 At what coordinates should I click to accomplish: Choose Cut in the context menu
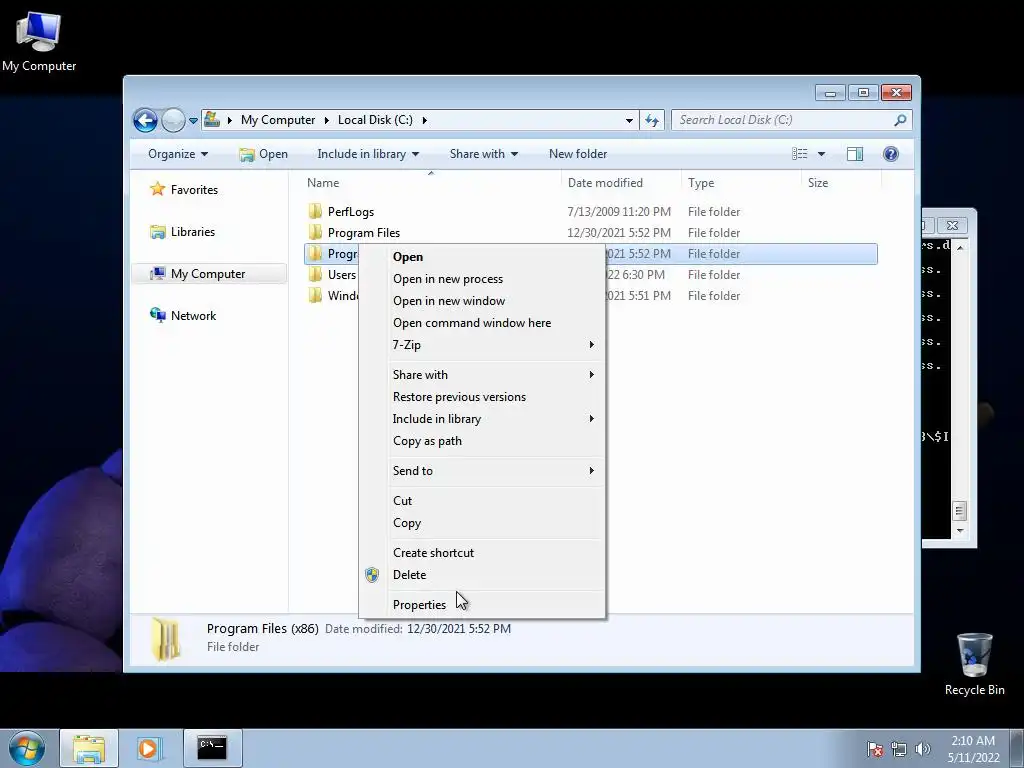pos(482,501)
